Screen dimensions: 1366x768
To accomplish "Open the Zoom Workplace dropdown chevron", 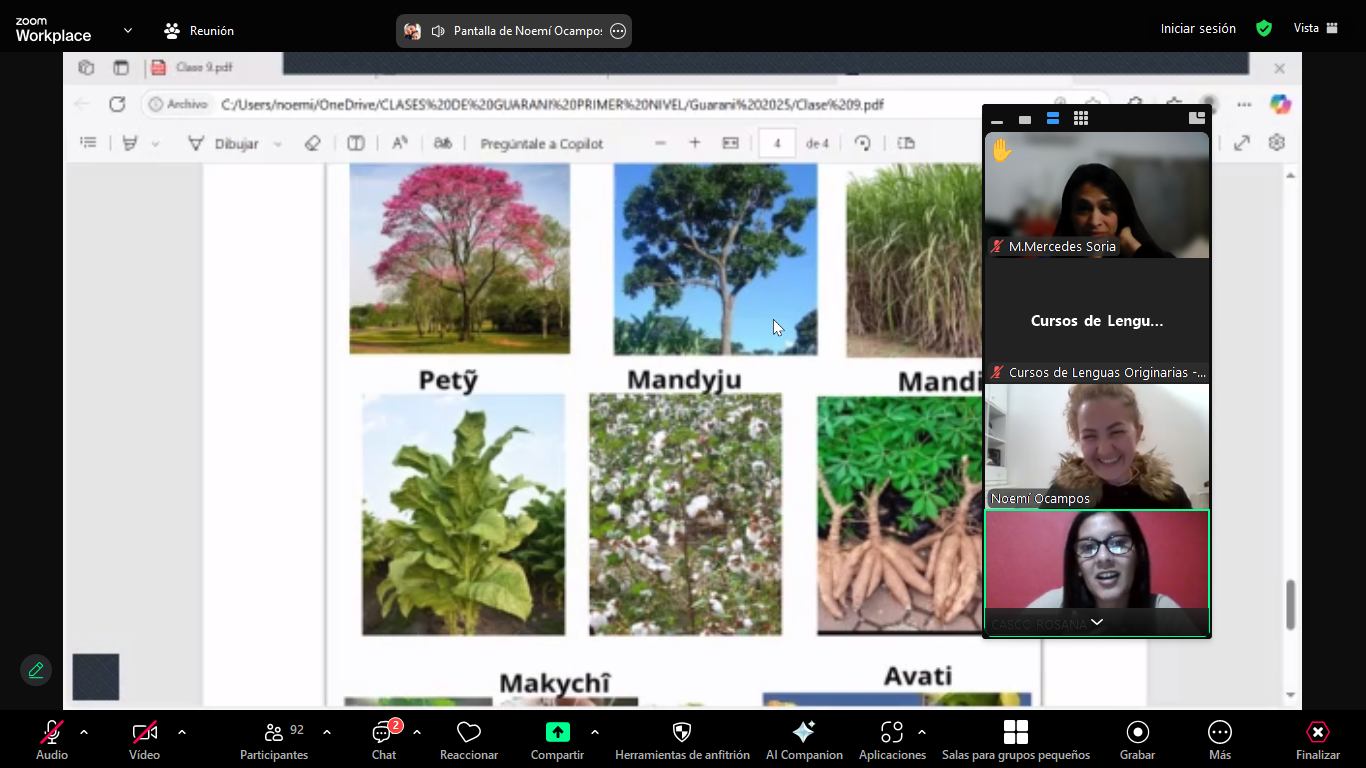I will 127,31.
